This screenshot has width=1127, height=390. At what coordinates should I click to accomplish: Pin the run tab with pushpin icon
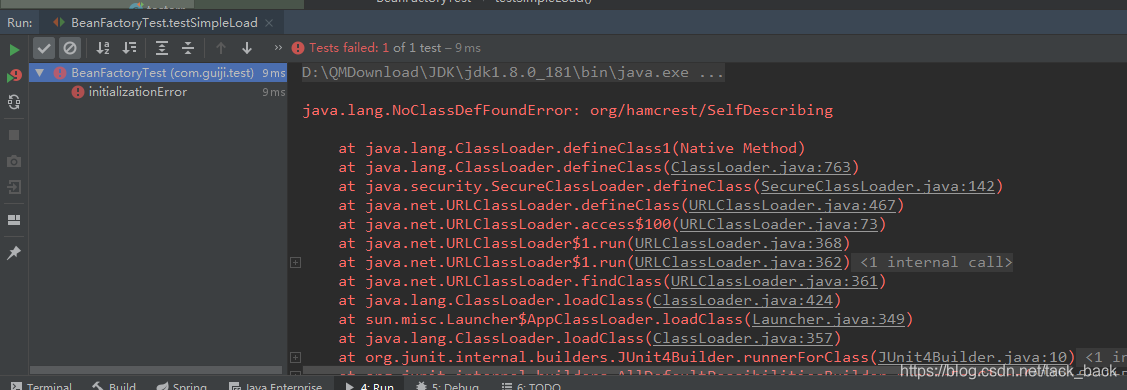(x=14, y=253)
